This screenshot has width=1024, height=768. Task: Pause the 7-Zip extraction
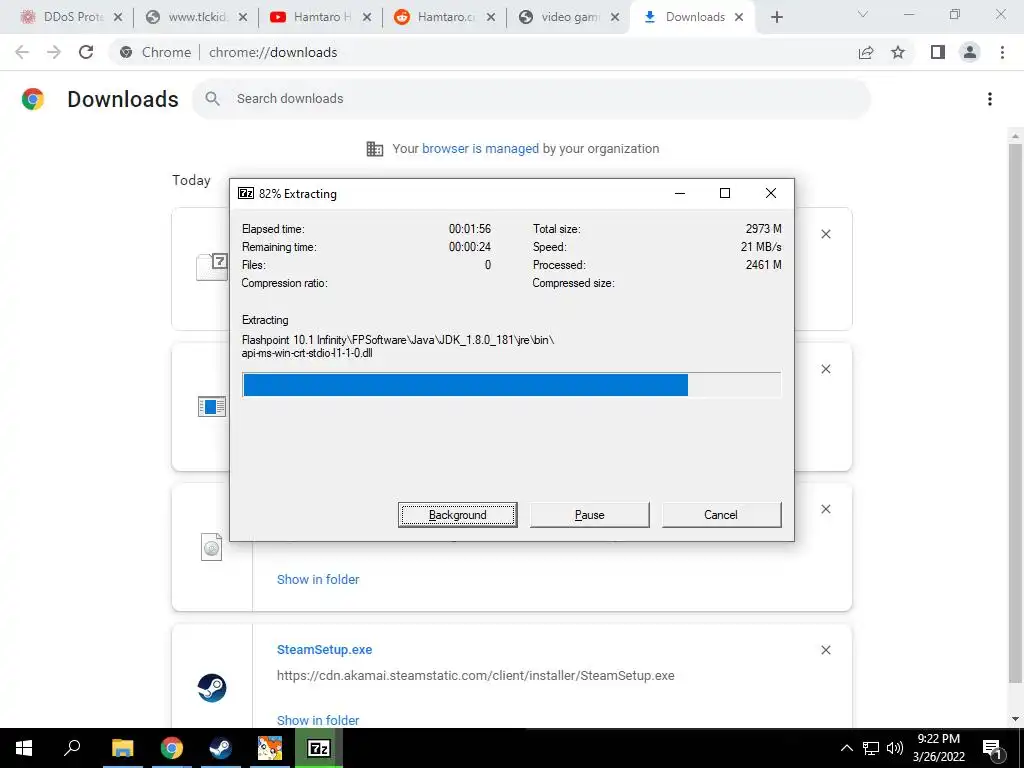[589, 515]
